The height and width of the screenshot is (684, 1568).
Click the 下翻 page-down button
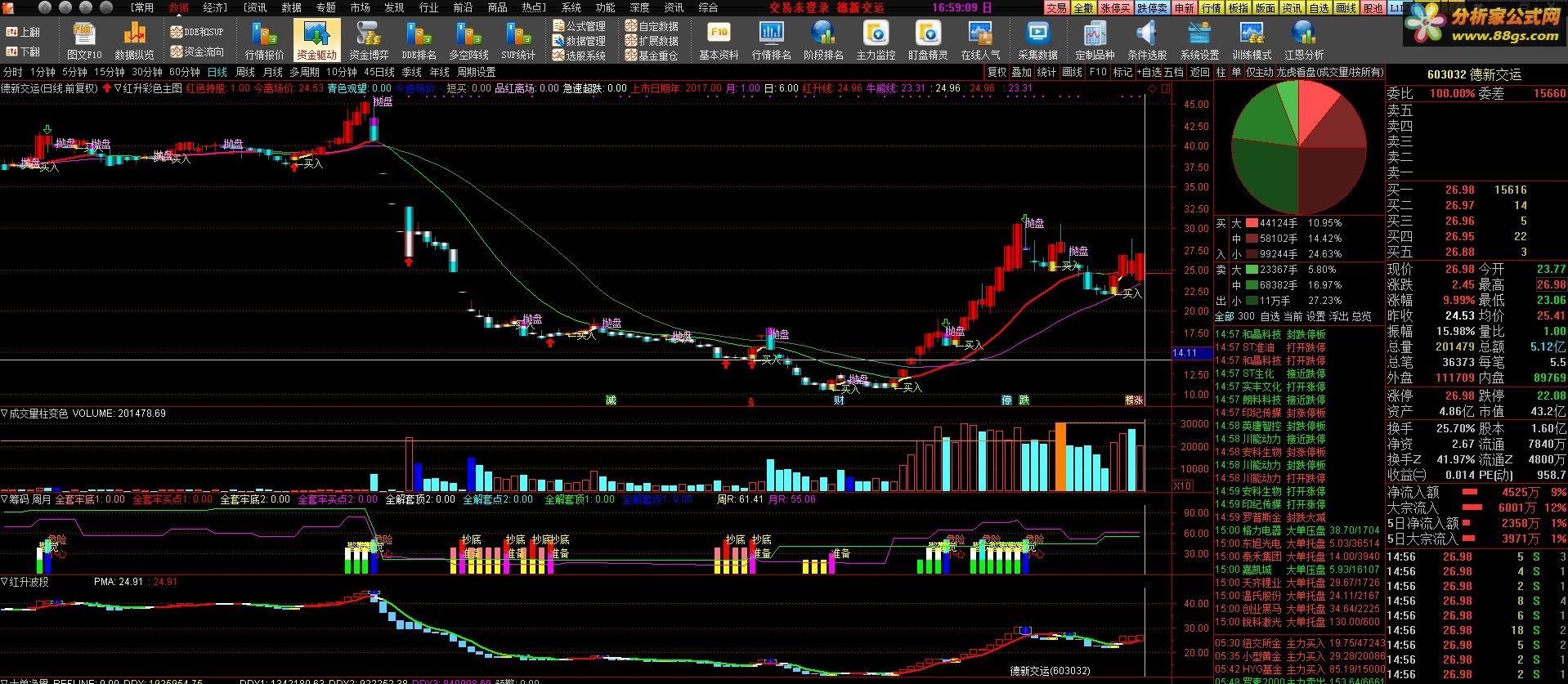click(x=24, y=51)
